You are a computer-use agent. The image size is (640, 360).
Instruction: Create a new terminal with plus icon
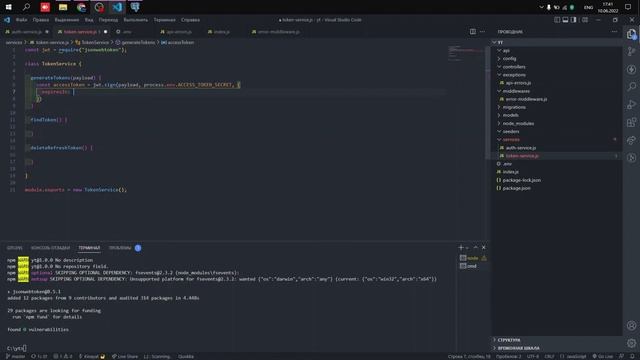click(461, 247)
